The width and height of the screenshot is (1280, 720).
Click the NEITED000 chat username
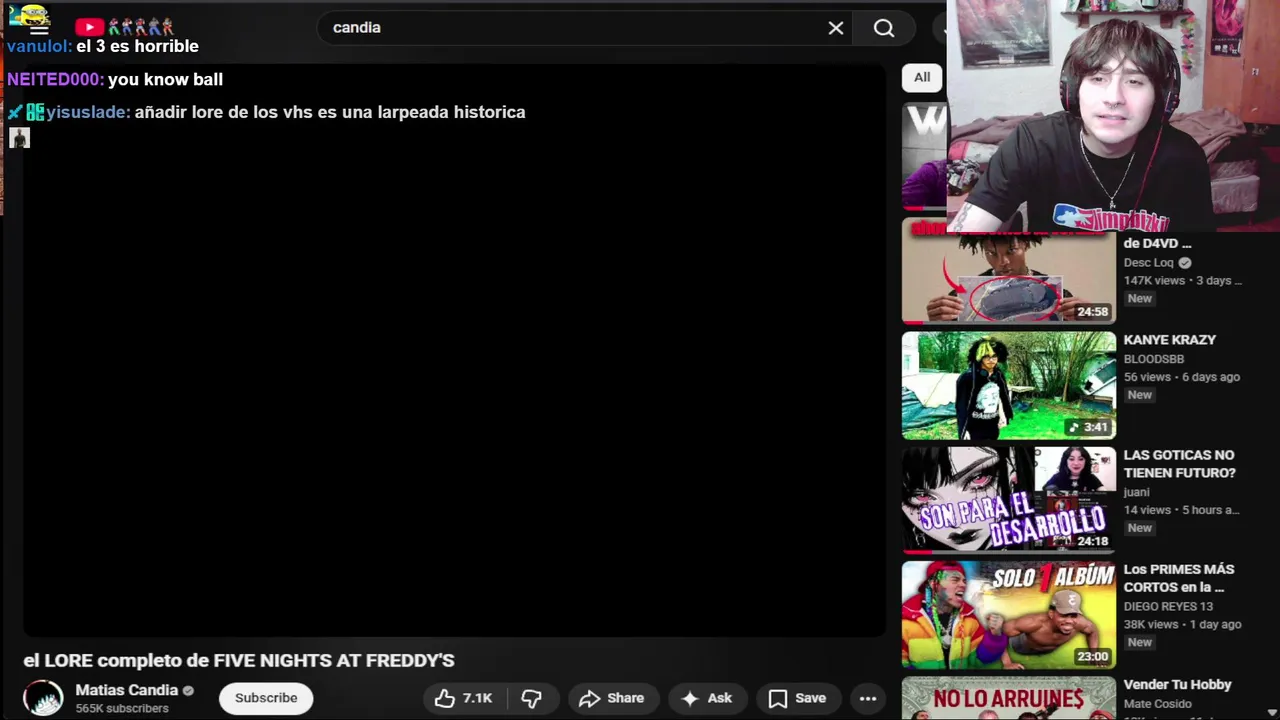55,79
